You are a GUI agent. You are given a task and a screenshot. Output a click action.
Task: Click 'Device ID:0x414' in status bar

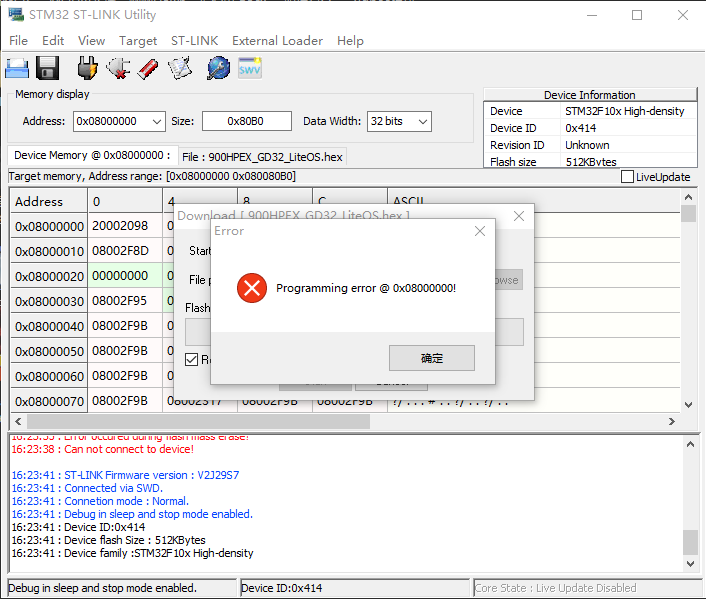[x=282, y=588]
